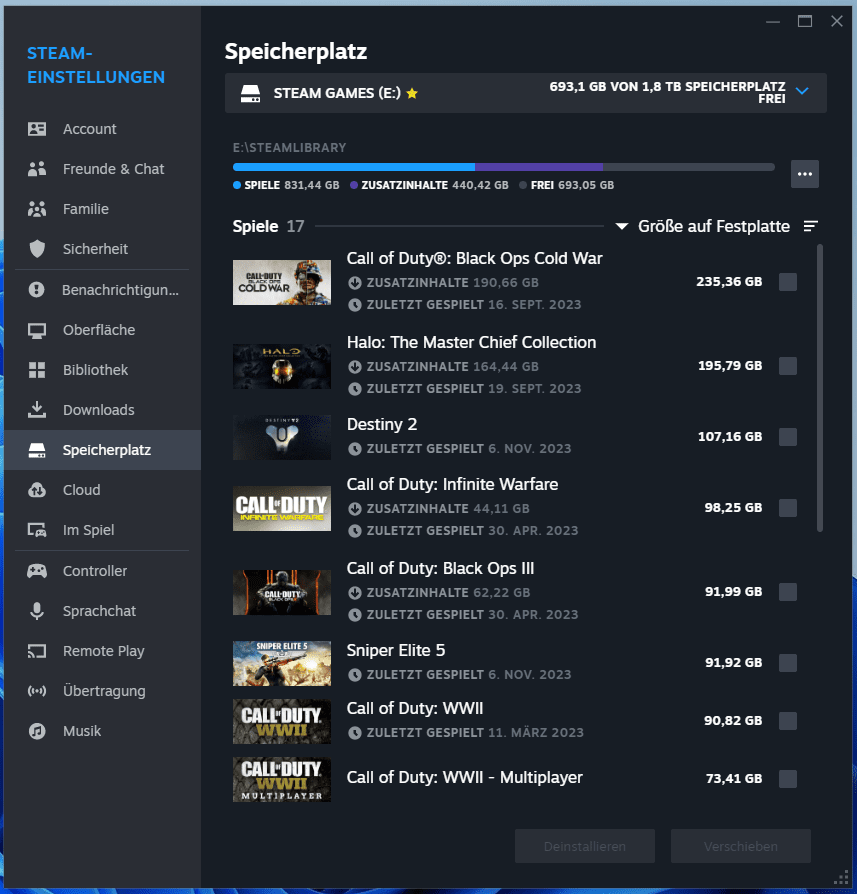Click Black Ops III last-played clock icon
Screen dimensions: 857x894
click(x=355, y=615)
